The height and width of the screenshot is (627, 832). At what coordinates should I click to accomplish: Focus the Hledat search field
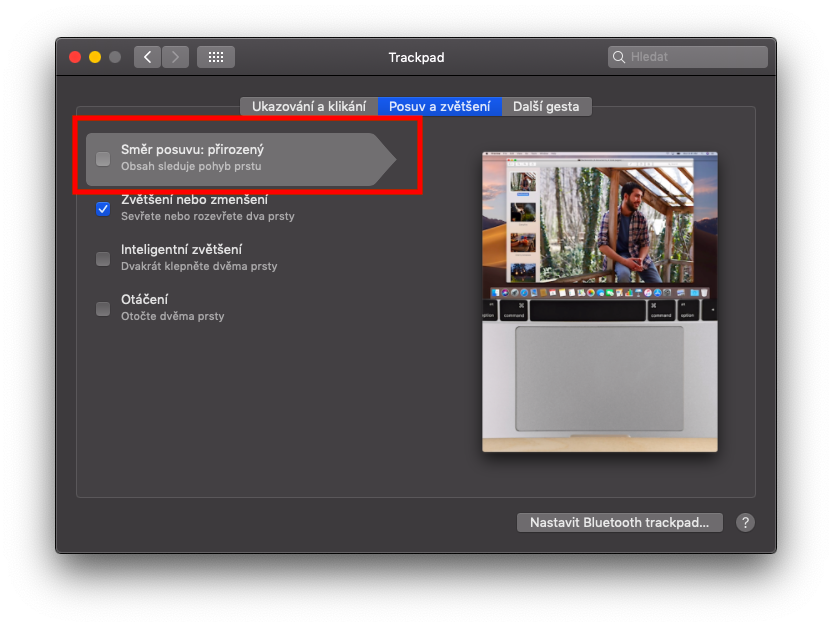coord(688,57)
